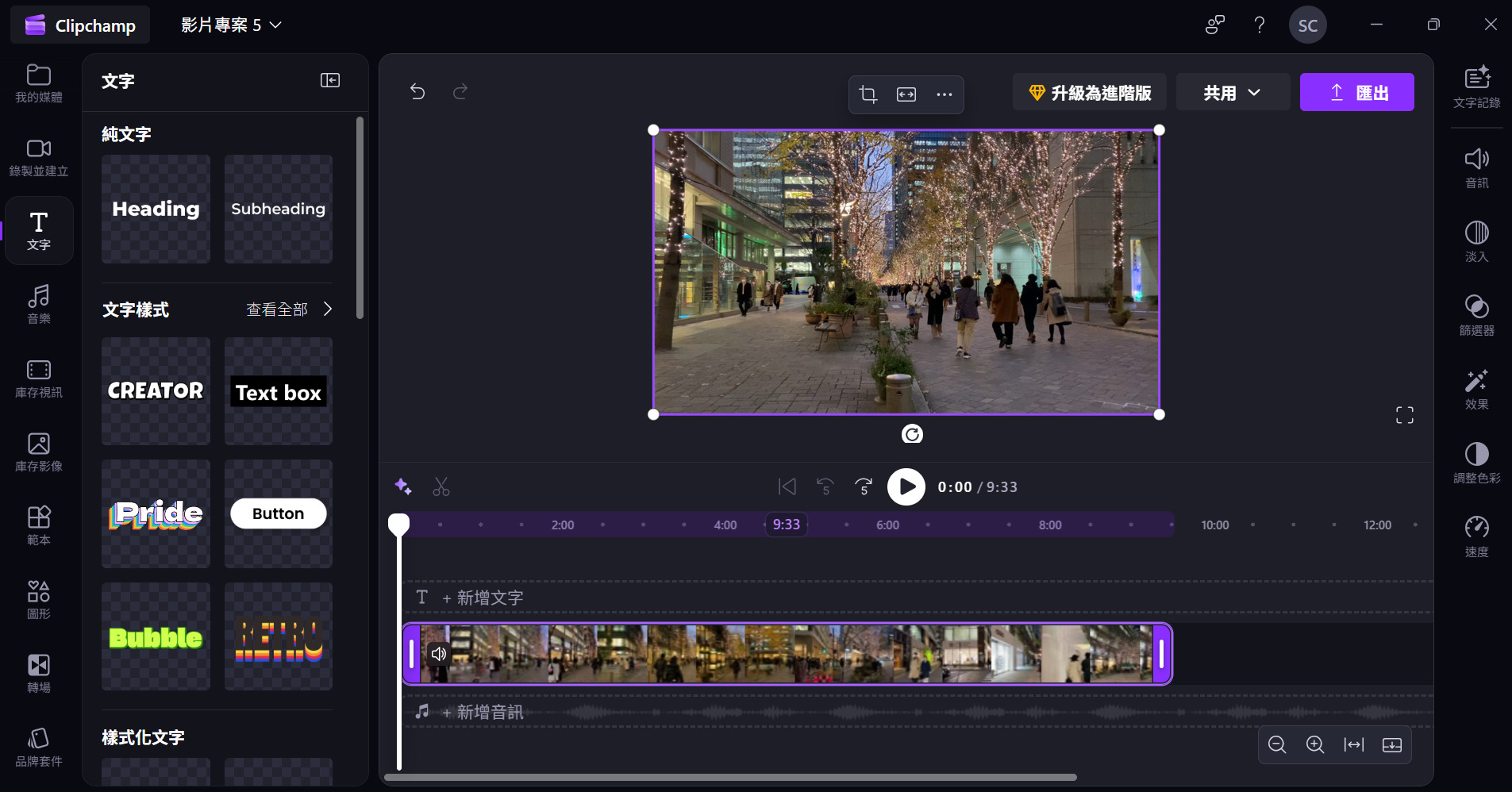This screenshot has height=792, width=1512.
Task: Open the 音樂 music panel
Action: [x=37, y=304]
